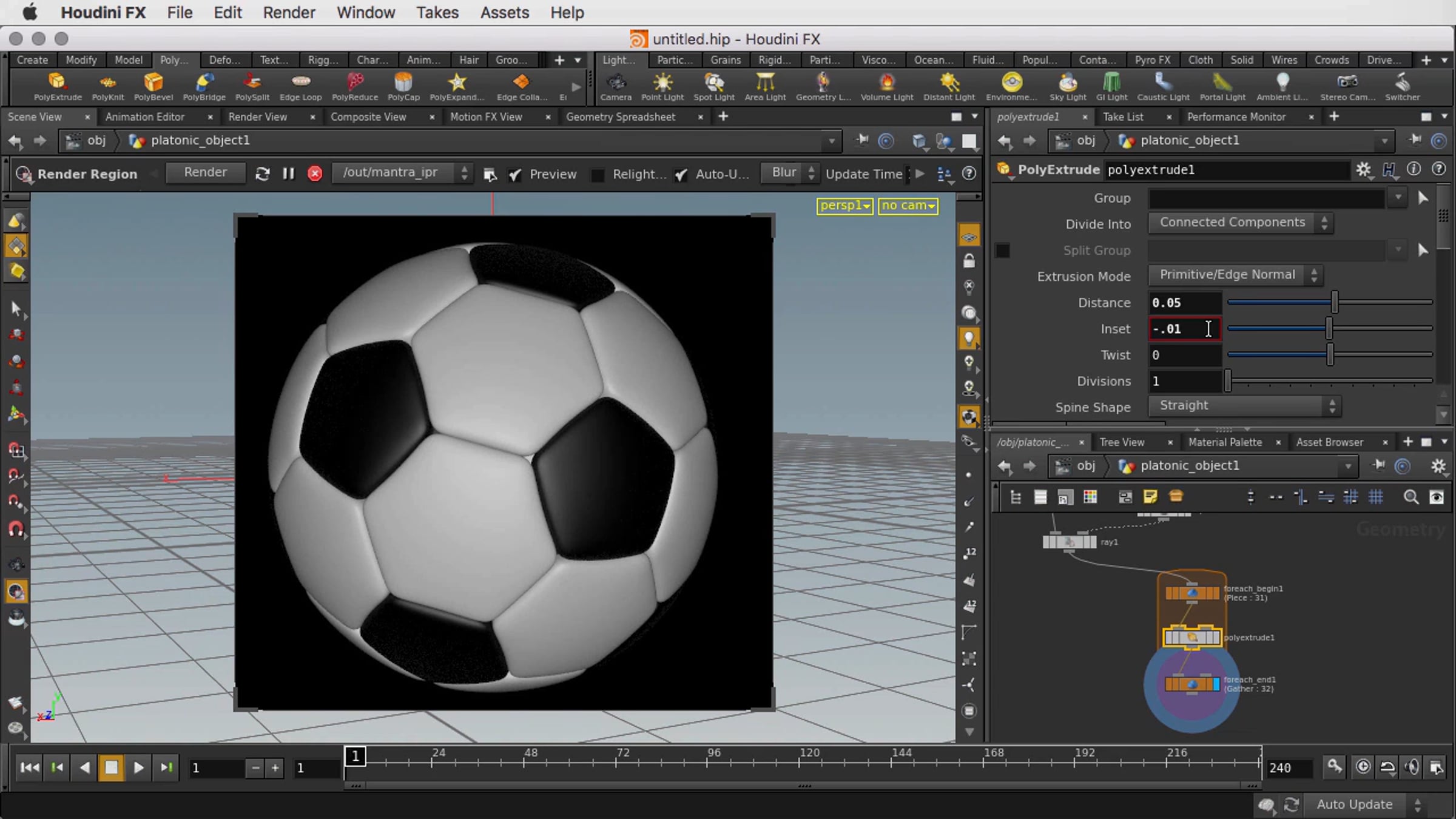
Task: Choose the Sky Light shelf tool
Action: click(x=1068, y=86)
